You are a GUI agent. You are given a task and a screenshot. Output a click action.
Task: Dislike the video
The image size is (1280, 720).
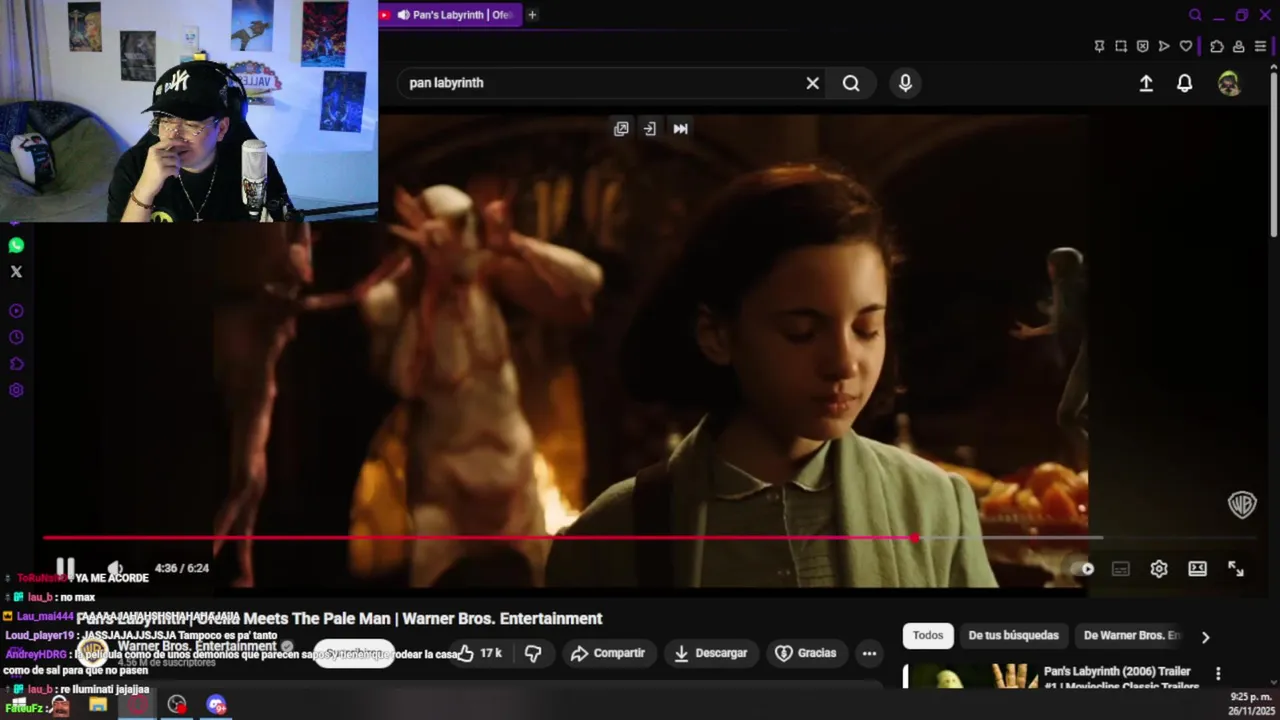coord(533,653)
